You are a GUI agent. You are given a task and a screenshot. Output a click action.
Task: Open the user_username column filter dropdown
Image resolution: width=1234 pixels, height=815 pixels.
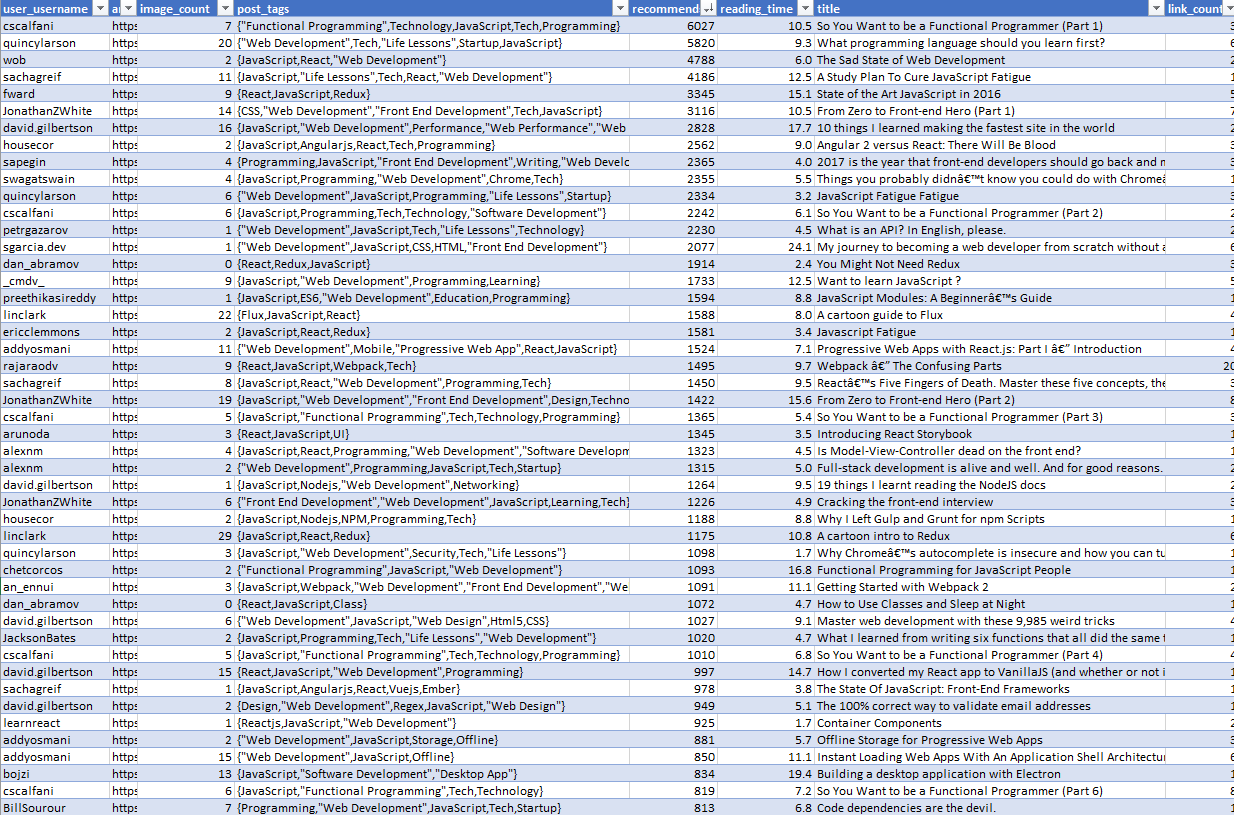[98, 9]
